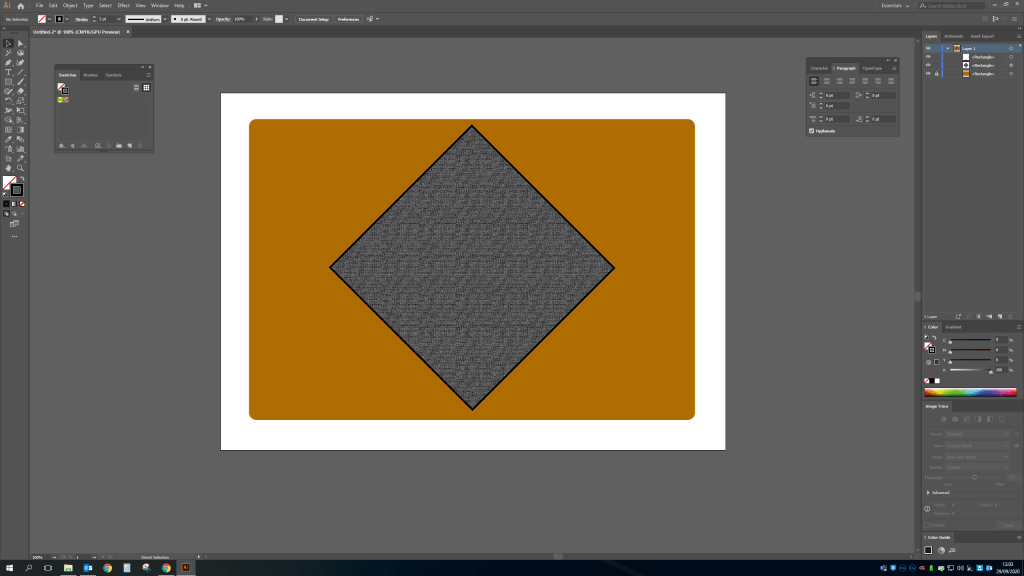Select the Zoom tool
Viewport: 1024px width, 576px height.
pyautogui.click(x=20, y=168)
